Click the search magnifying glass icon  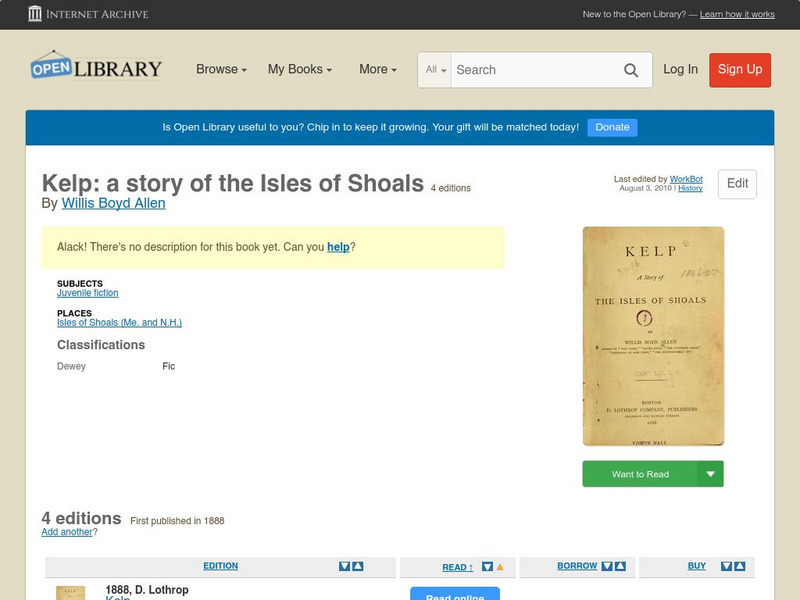tap(632, 70)
